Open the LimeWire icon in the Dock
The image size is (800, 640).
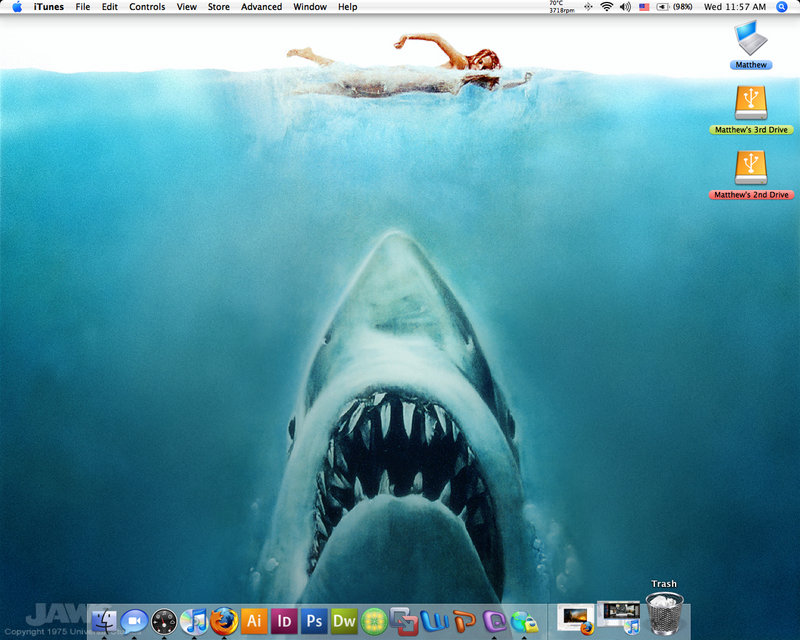374,621
